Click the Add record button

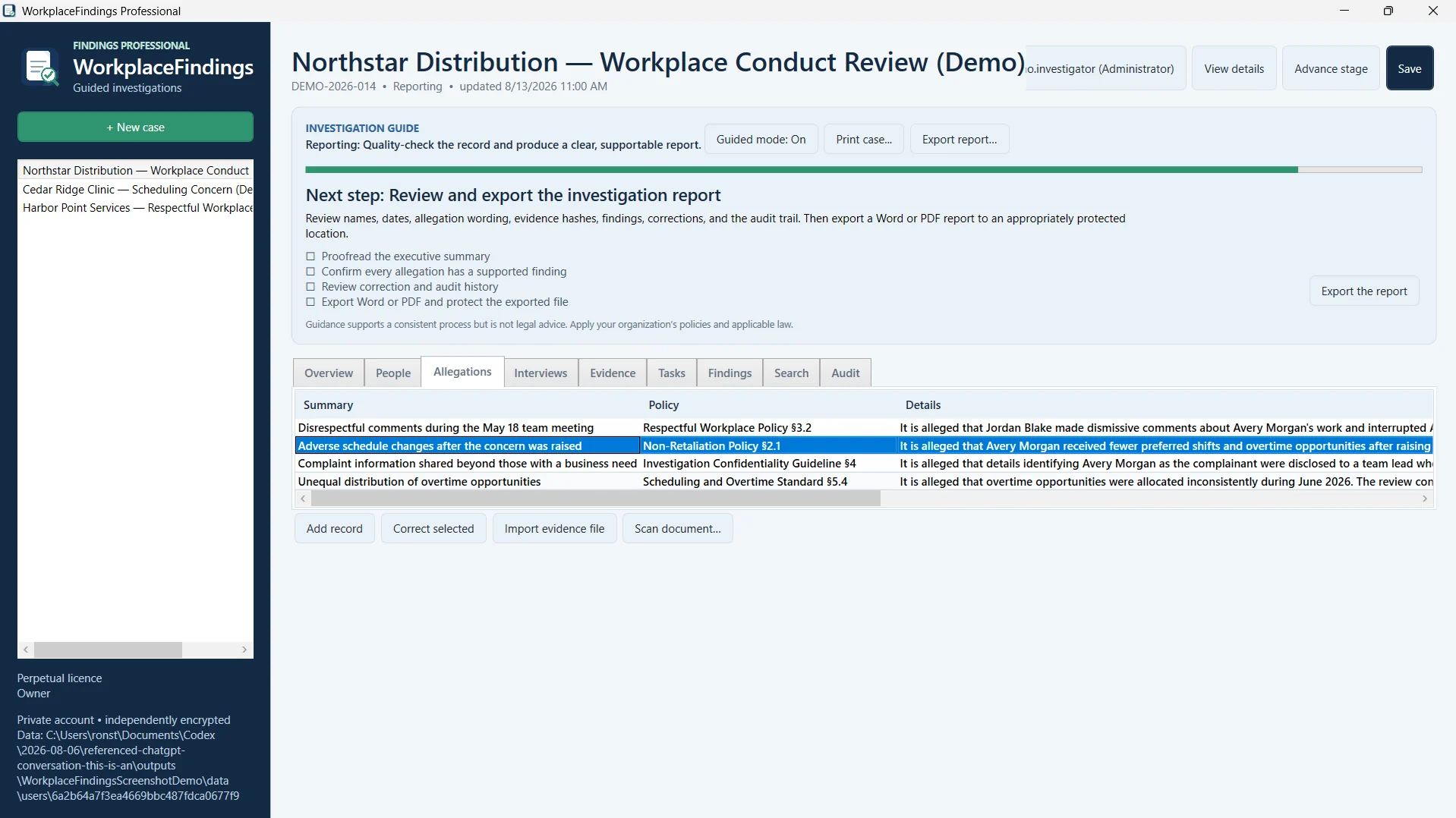(x=335, y=529)
